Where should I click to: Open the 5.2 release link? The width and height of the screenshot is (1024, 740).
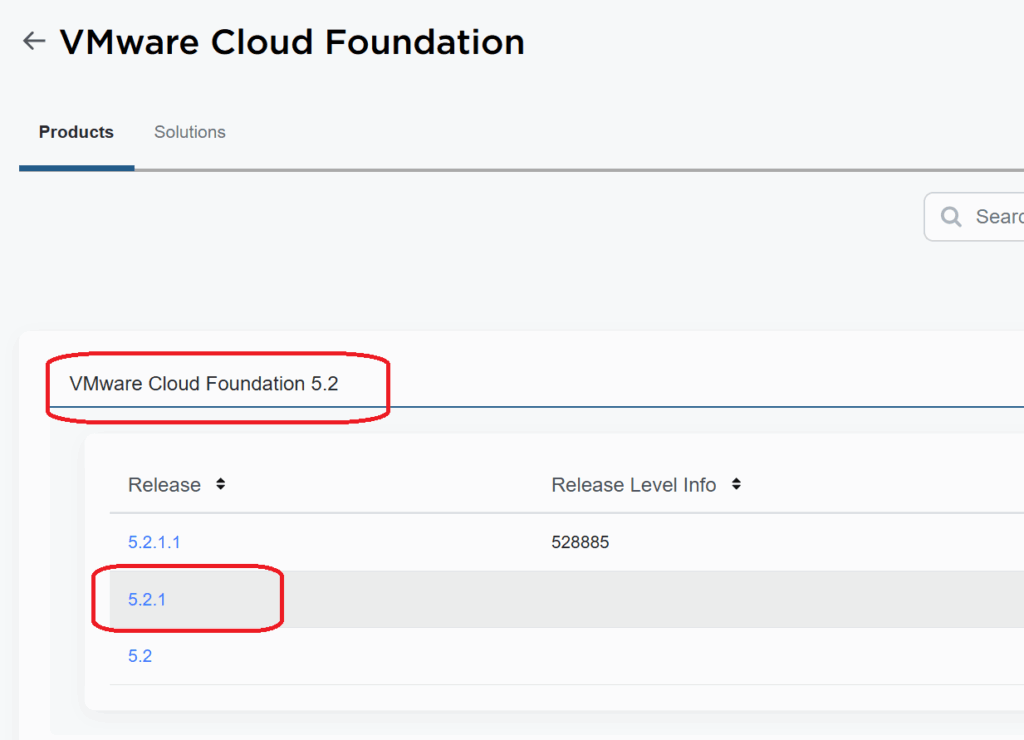140,656
